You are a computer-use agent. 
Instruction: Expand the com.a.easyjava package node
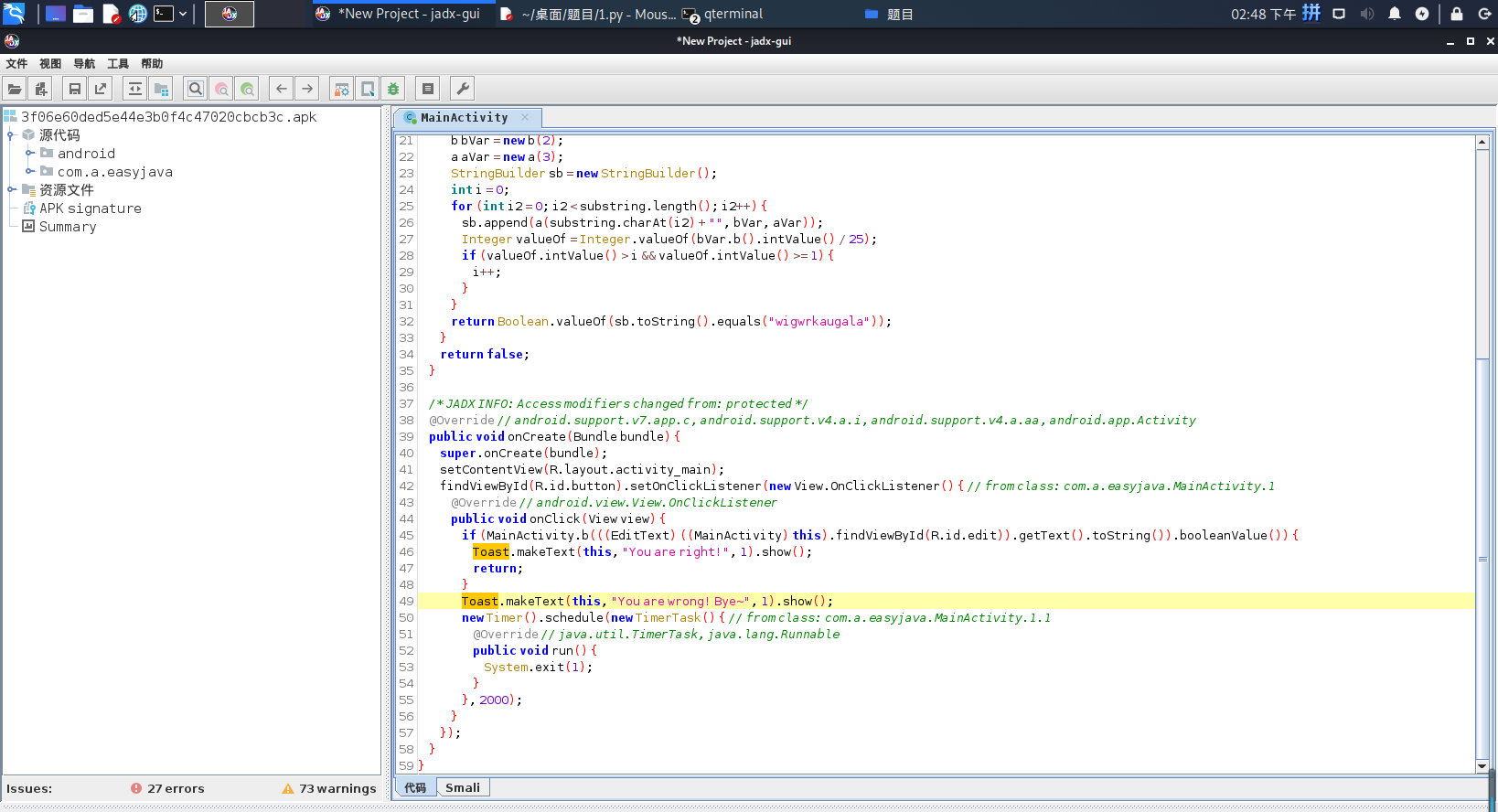(29, 172)
